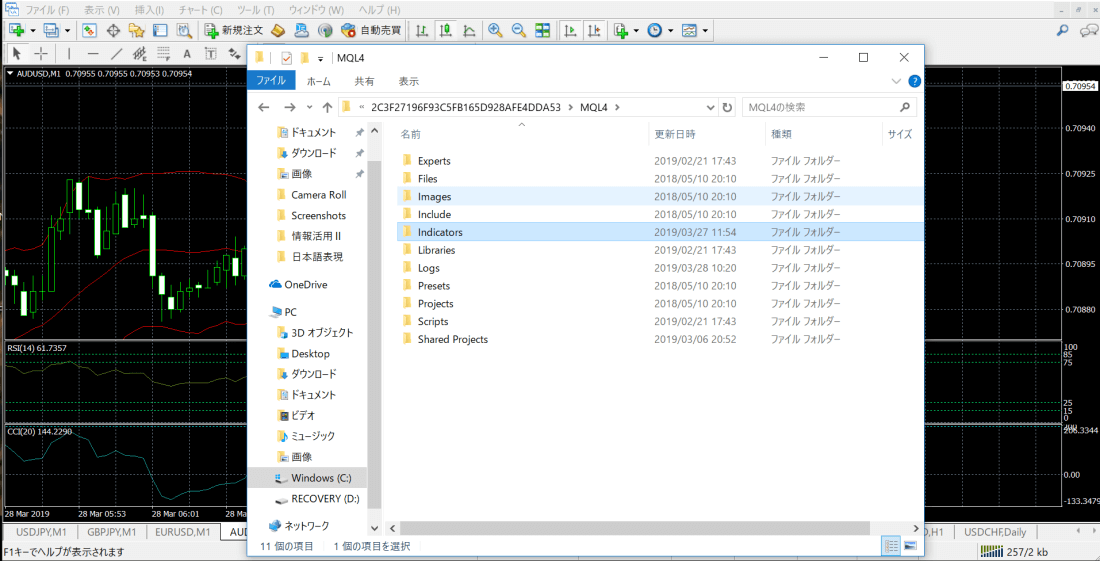
Task: Toggle chart shift button
Action: tap(594, 30)
